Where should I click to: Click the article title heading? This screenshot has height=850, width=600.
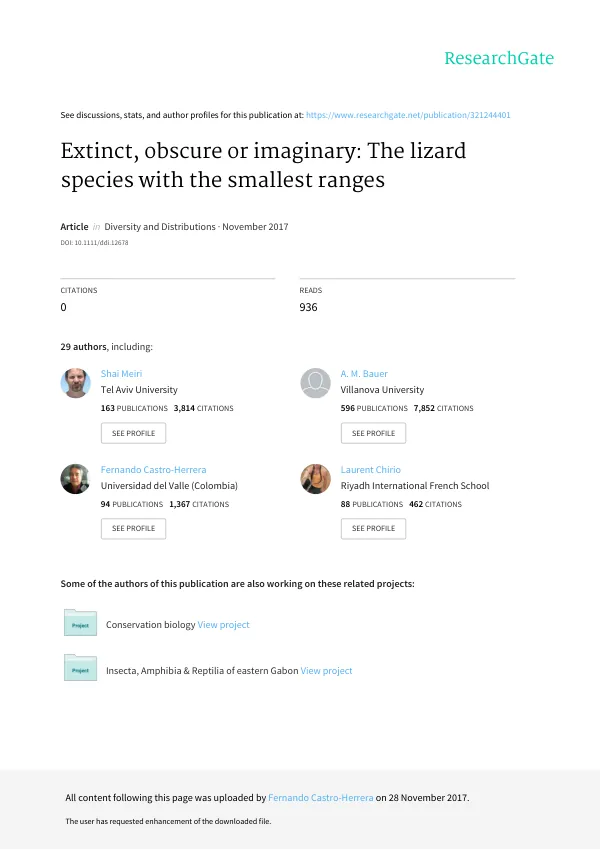point(263,165)
